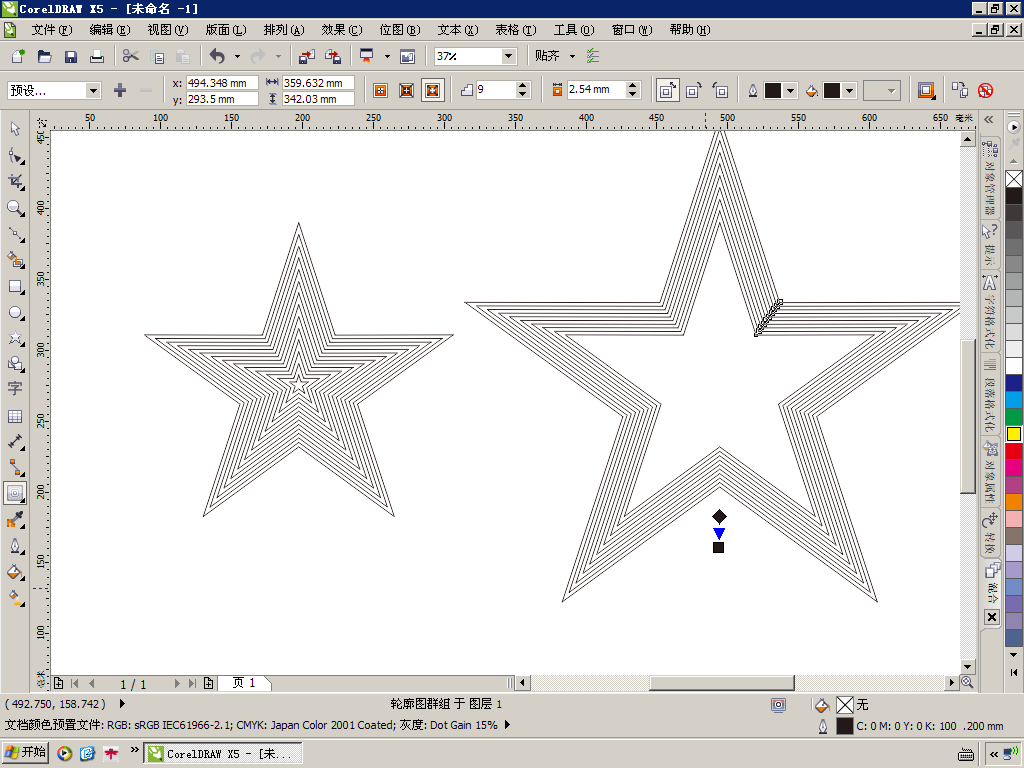Open the presets (预设) dropdown
1024x768 pixels.
pos(93,90)
